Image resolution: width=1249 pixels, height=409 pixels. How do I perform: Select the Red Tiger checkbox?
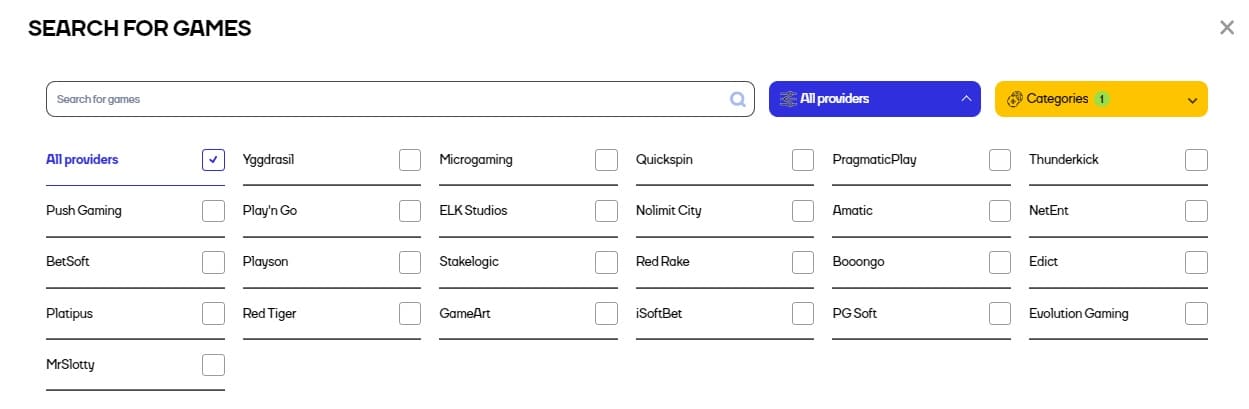pyautogui.click(x=410, y=313)
